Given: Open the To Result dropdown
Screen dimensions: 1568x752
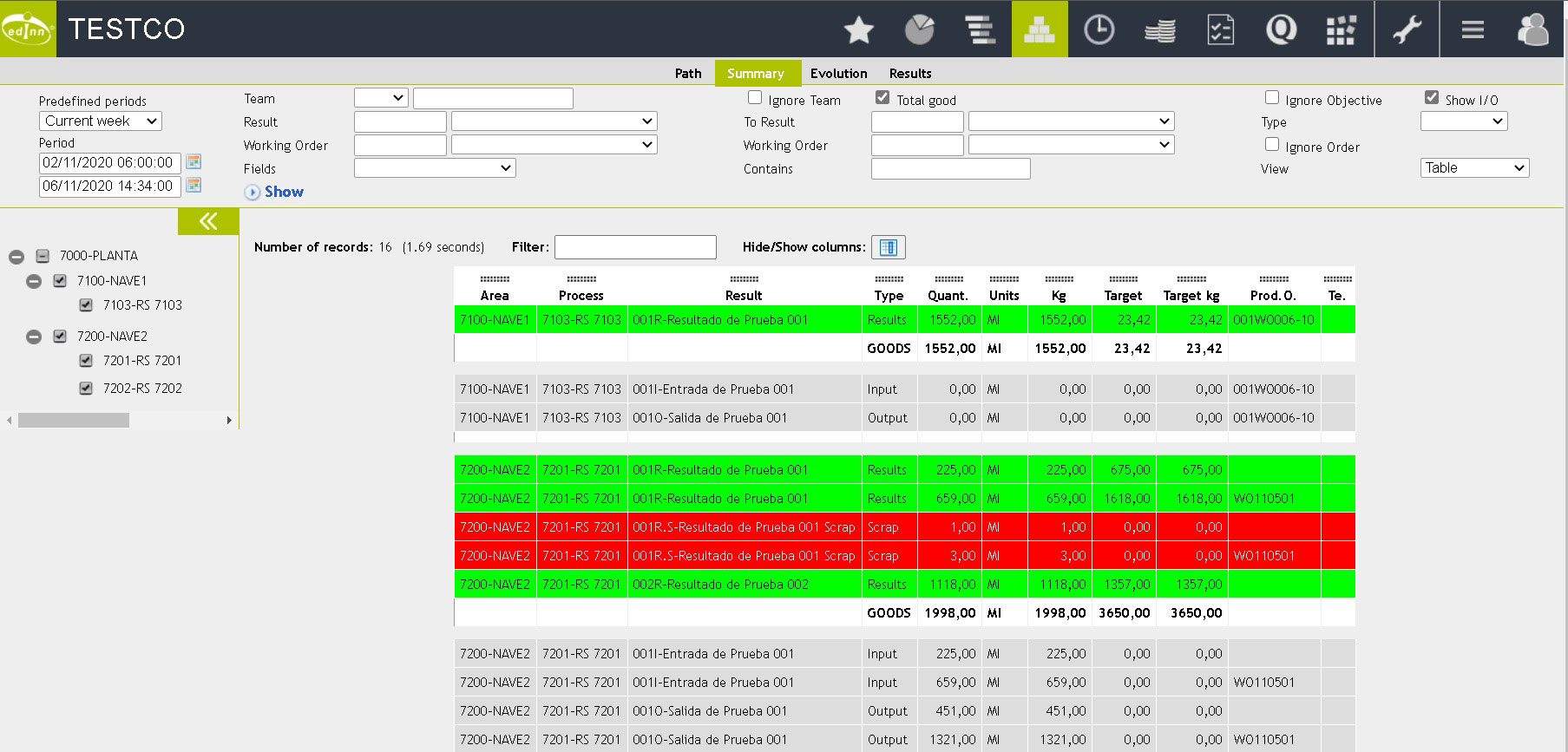Looking at the screenshot, I should click(x=1072, y=121).
